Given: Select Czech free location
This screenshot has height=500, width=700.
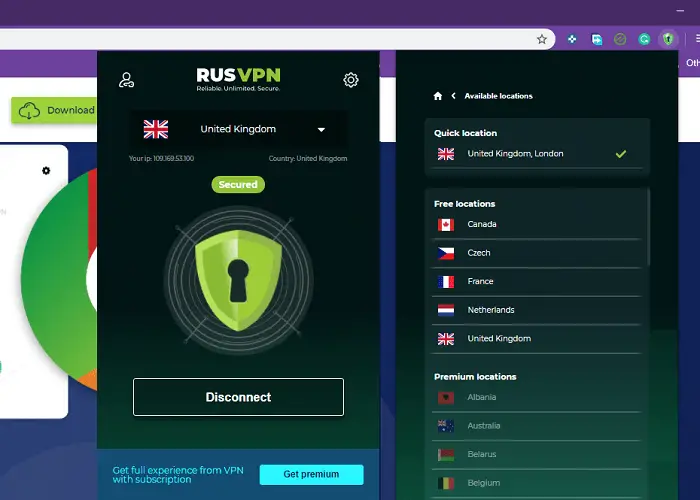Looking at the screenshot, I should (537, 253).
